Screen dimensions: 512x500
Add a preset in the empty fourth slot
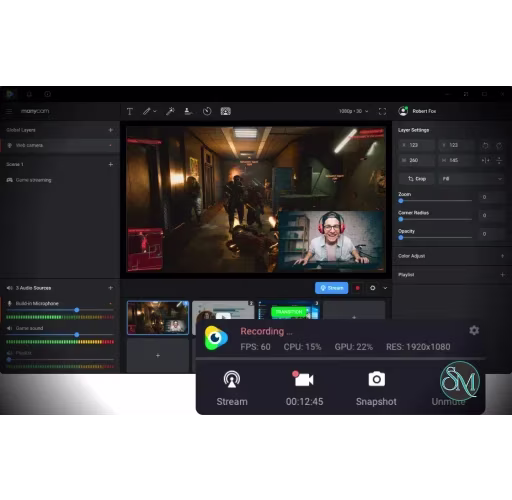(x=354, y=310)
